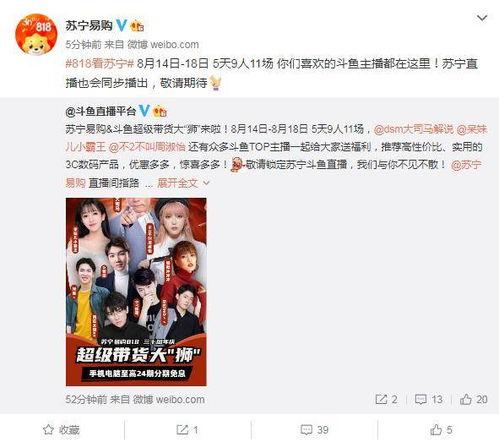The width and height of the screenshot is (499, 442).
Task: Open the 39 comments section
Action: click(x=314, y=430)
